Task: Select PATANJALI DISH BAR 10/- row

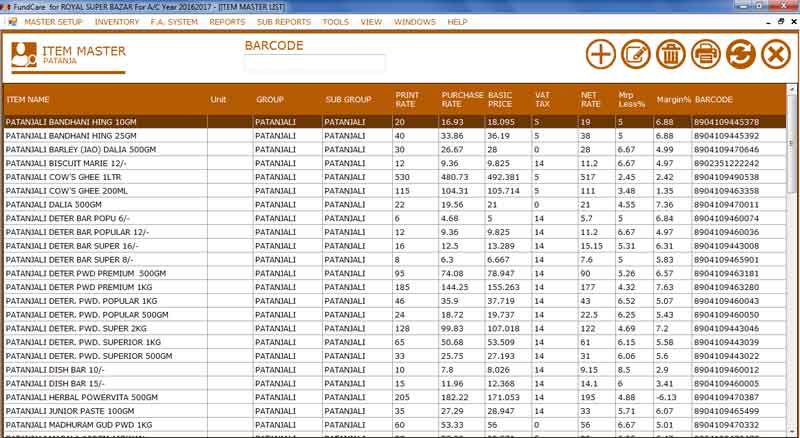Action: [x=394, y=370]
